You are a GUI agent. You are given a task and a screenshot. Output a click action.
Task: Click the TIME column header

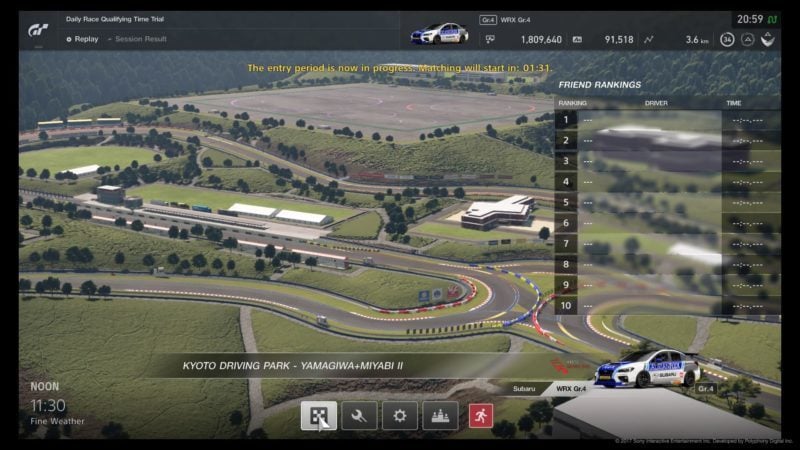point(734,103)
